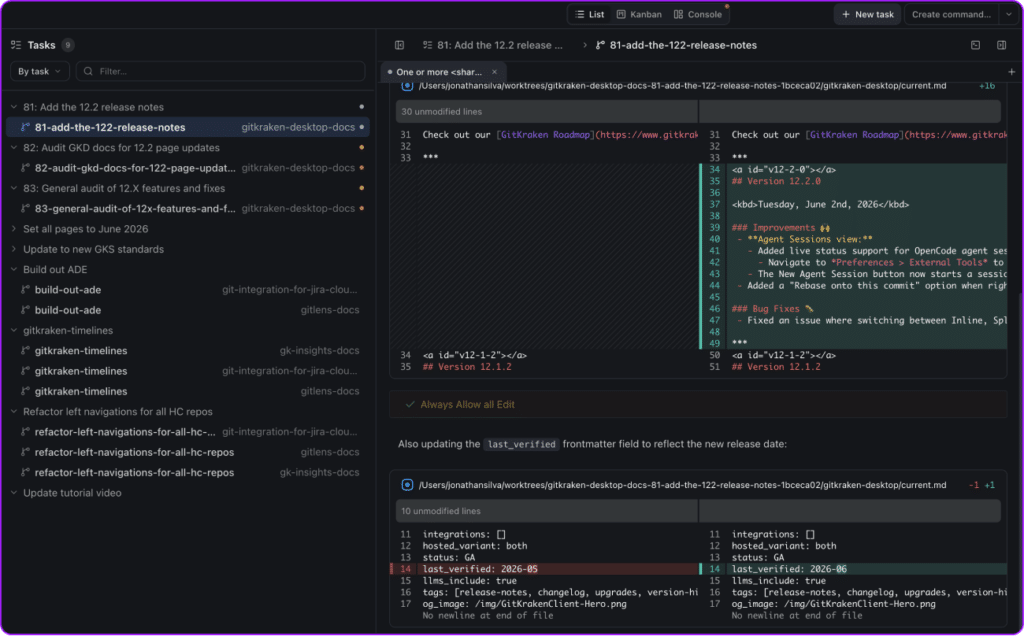Click the Create command button
1024x636 pixels.
pyautogui.click(x=951, y=14)
